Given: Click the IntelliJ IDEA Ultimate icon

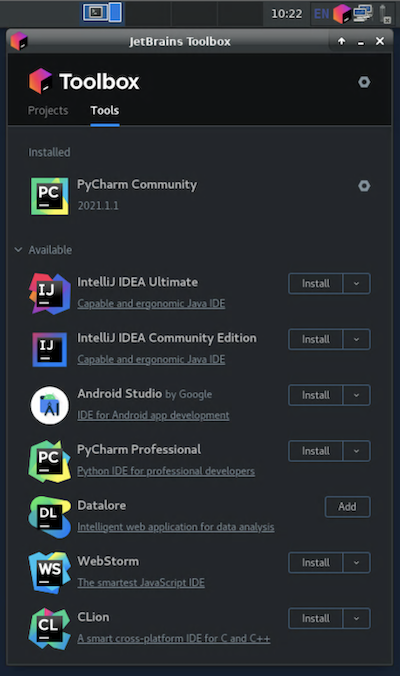Looking at the screenshot, I should click(x=50, y=294).
